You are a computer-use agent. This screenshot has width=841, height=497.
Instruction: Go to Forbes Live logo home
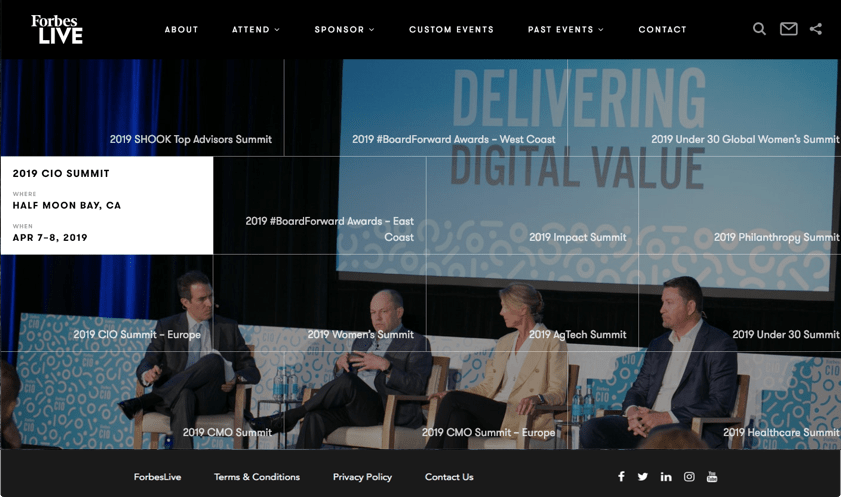(x=57, y=29)
